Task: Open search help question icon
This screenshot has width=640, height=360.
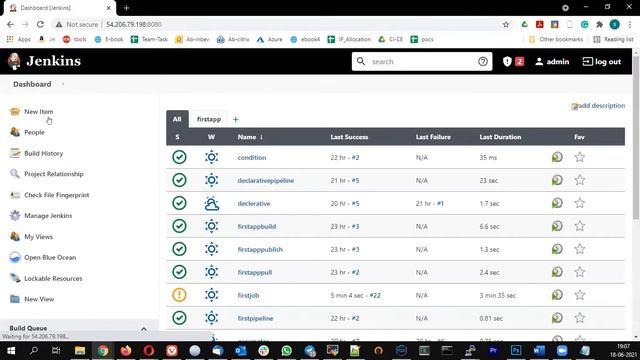Action: [483, 62]
